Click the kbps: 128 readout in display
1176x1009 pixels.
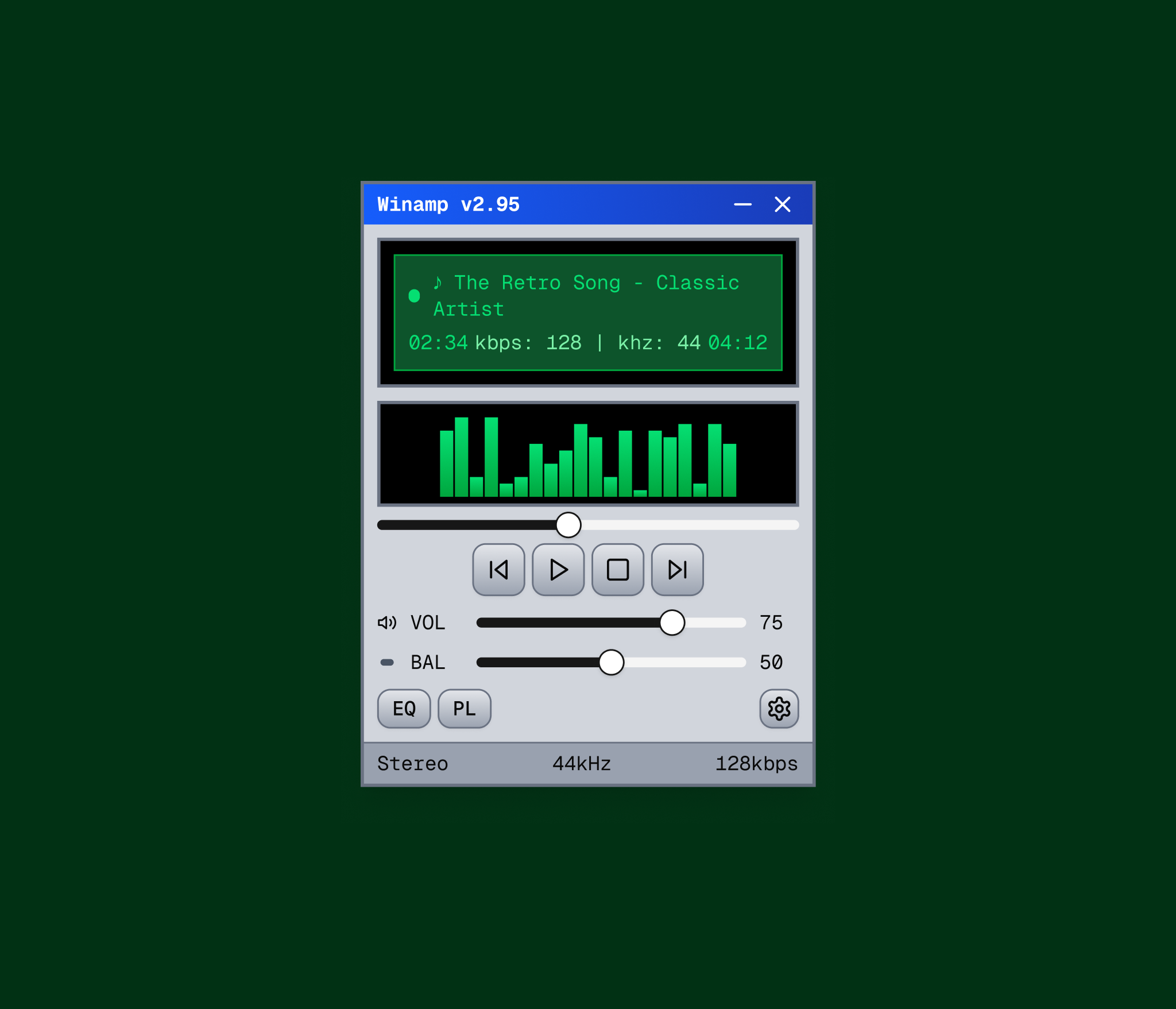coord(528,343)
